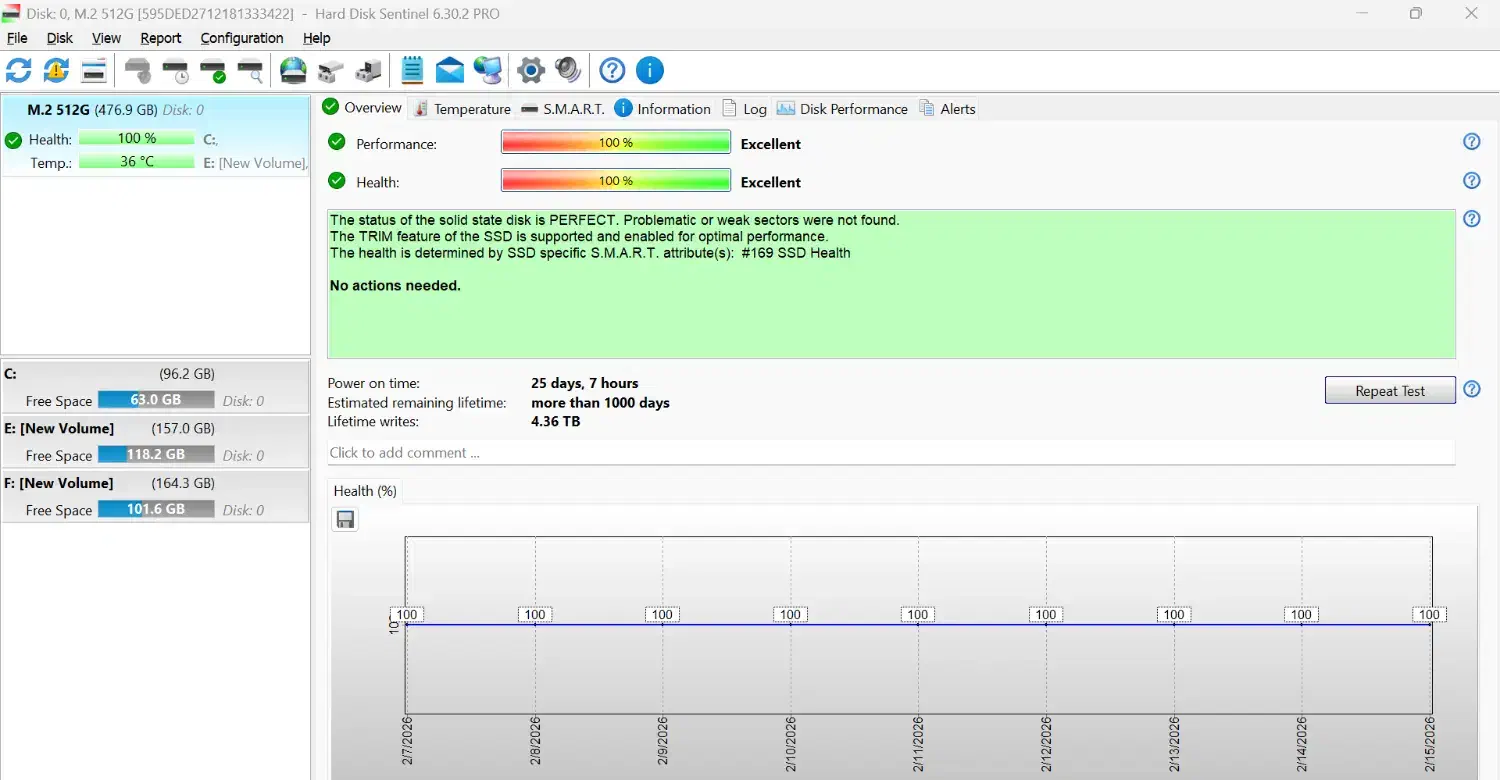Open the Configuration menu

click(242, 38)
